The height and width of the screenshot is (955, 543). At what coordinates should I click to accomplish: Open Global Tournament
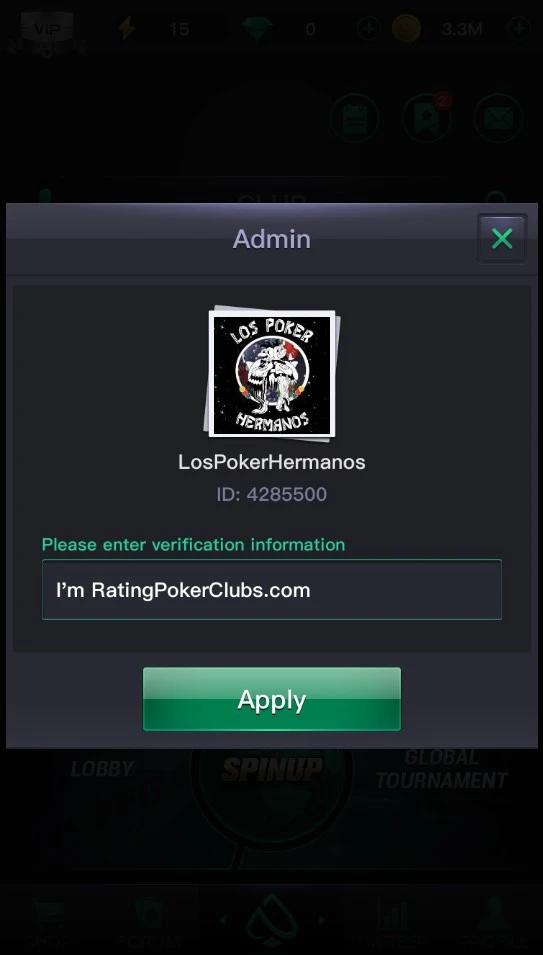point(441,769)
